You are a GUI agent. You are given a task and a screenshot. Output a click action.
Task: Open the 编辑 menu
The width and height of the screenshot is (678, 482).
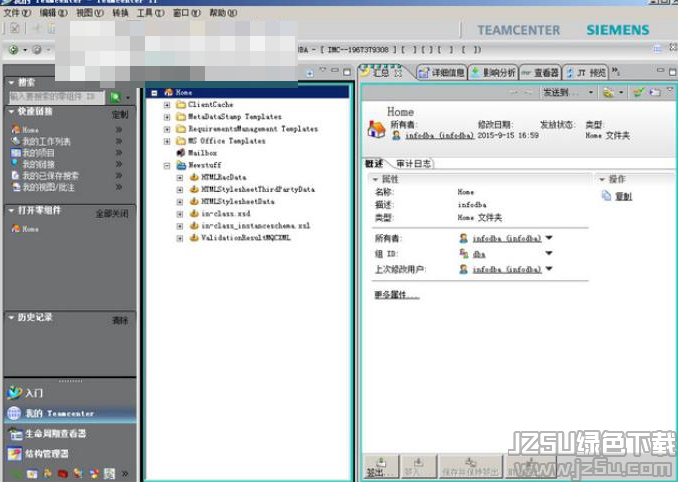54,13
